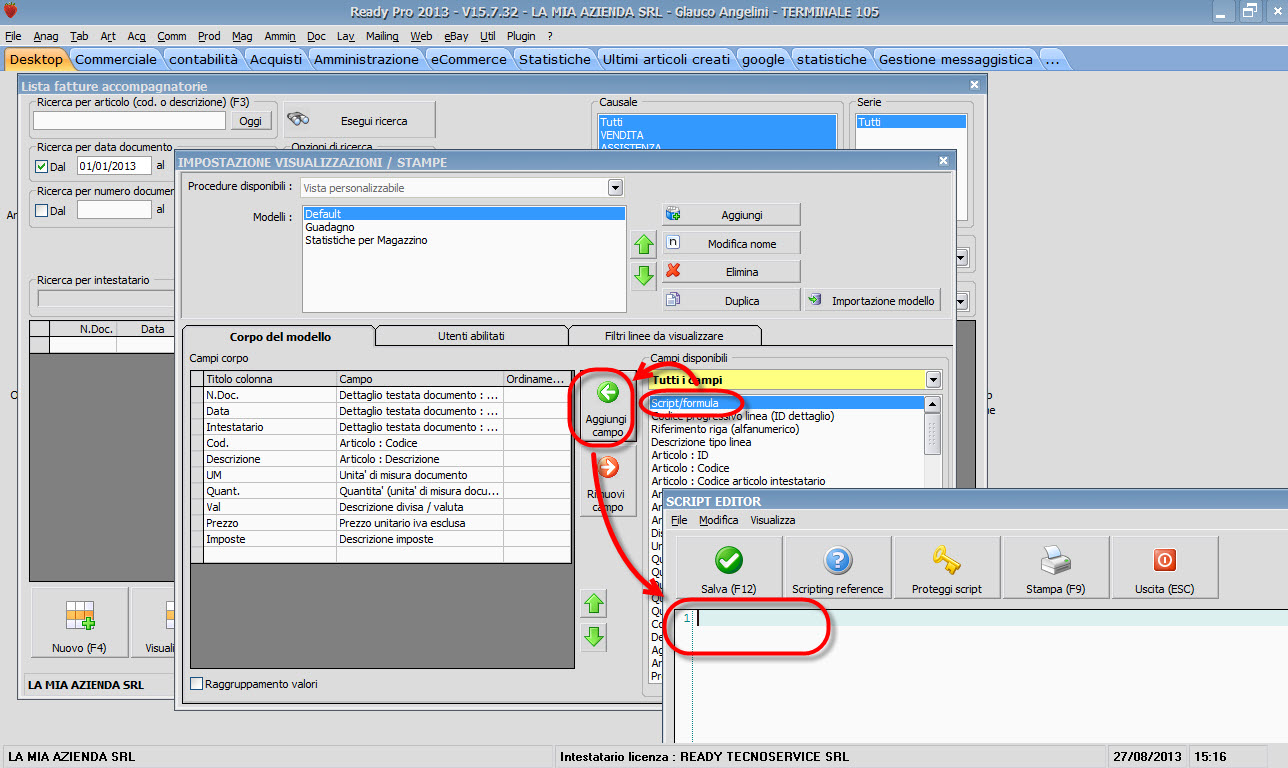Open Scripting reference help
The height and width of the screenshot is (768, 1288).
click(x=837, y=568)
